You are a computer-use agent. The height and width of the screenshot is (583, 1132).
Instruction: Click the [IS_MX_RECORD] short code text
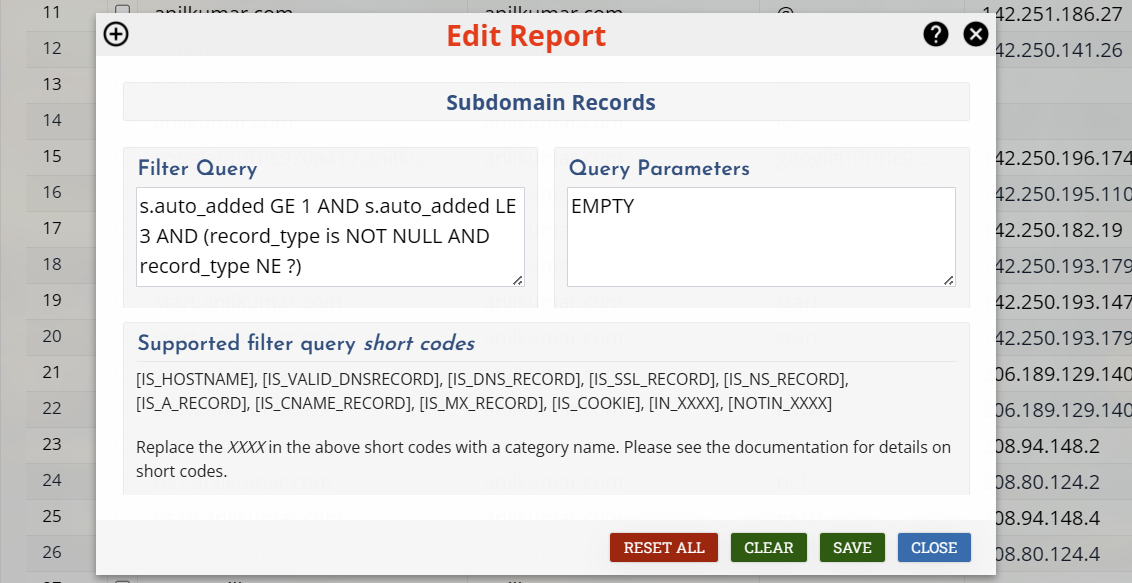pyautogui.click(x=482, y=403)
